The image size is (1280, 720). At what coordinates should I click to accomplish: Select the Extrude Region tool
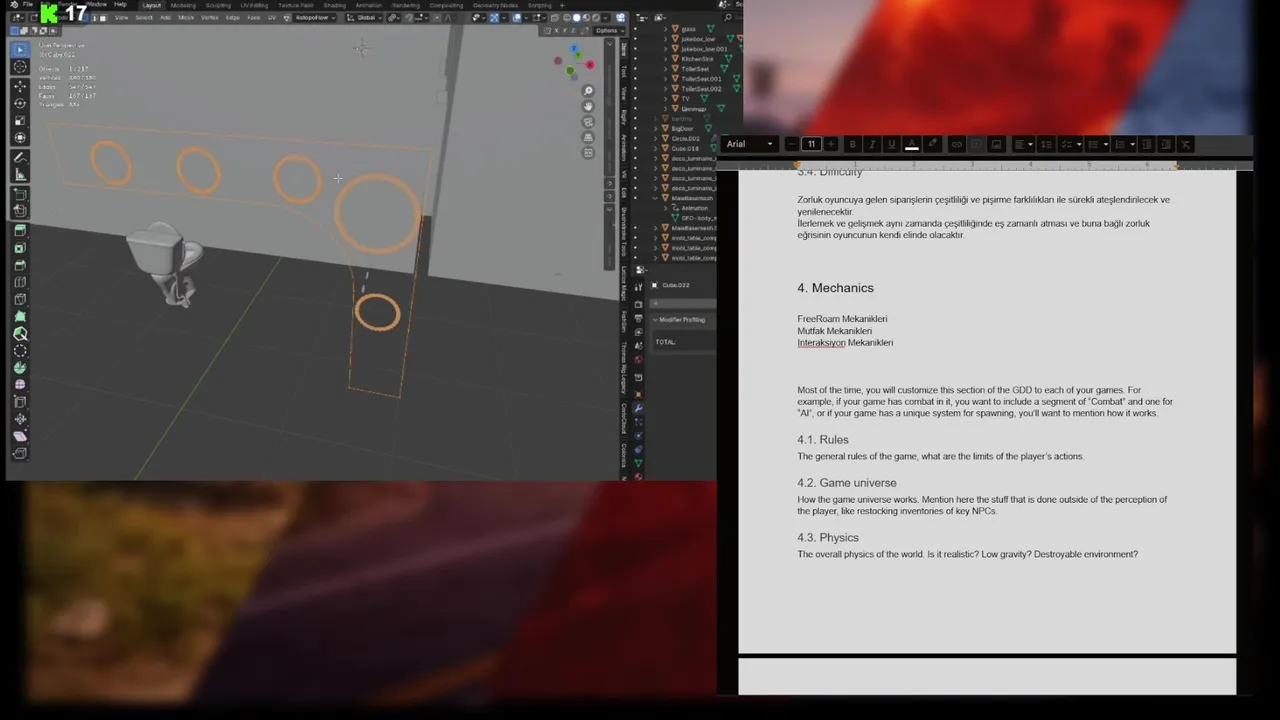point(19,230)
